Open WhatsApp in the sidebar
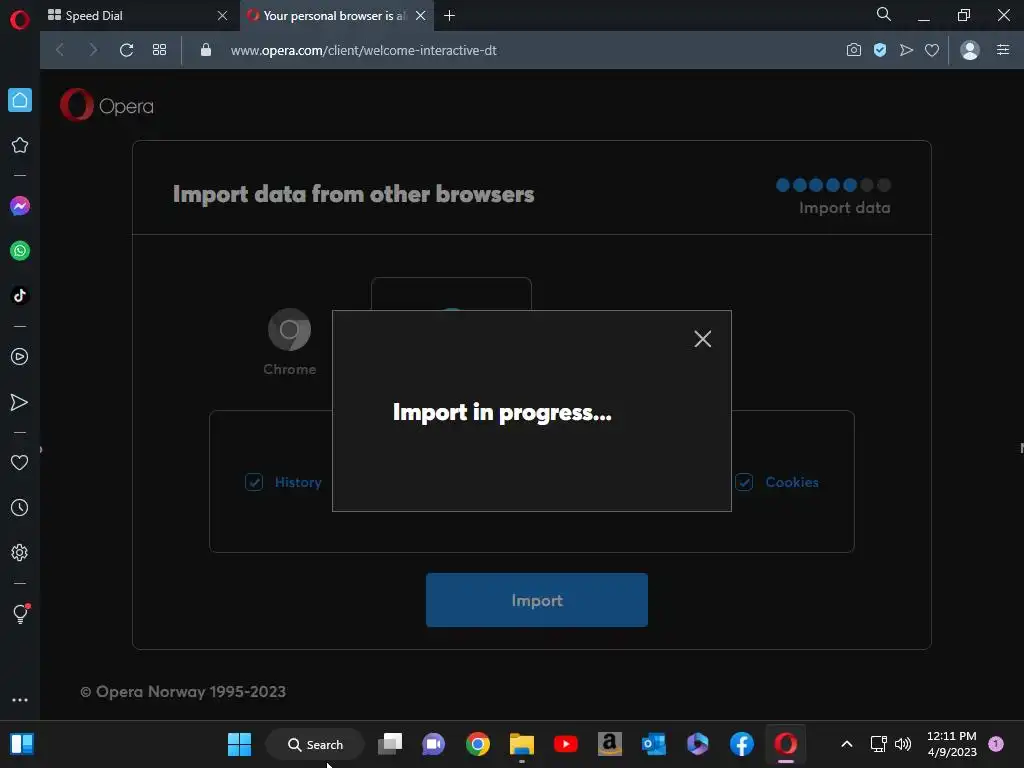The height and width of the screenshot is (768, 1024). tap(20, 251)
